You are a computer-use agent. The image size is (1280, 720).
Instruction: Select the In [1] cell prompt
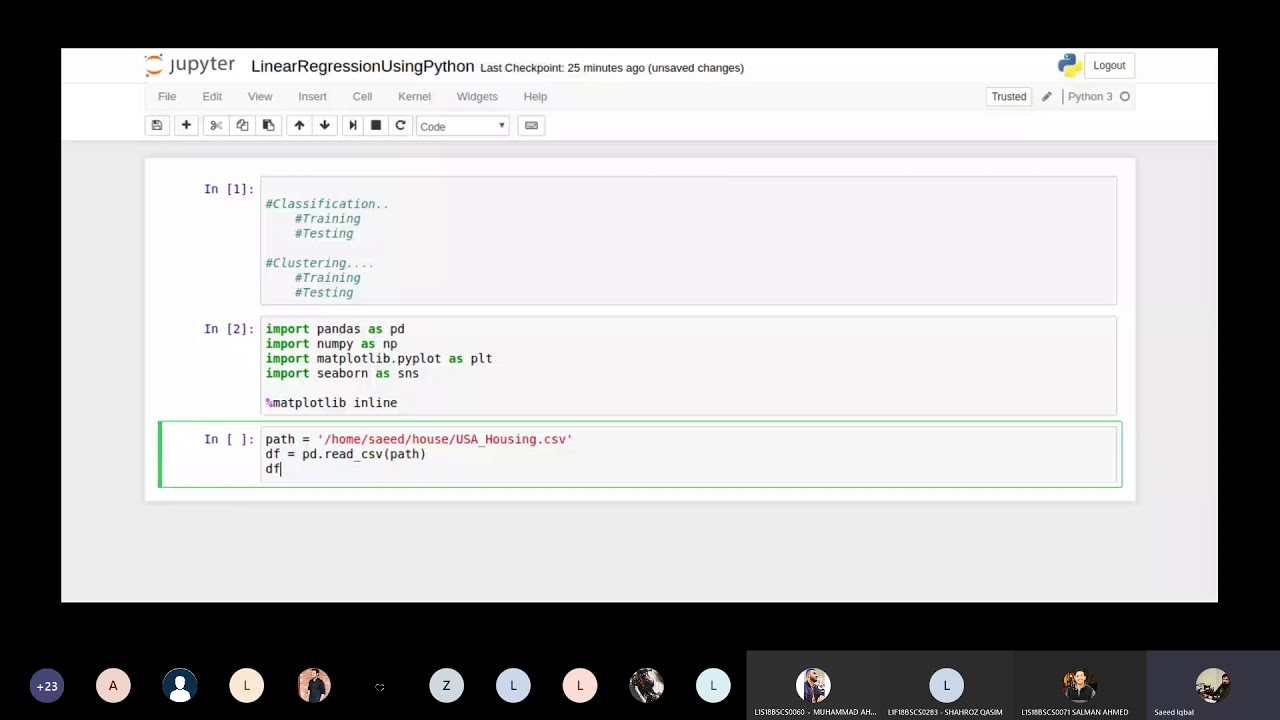[229, 189]
